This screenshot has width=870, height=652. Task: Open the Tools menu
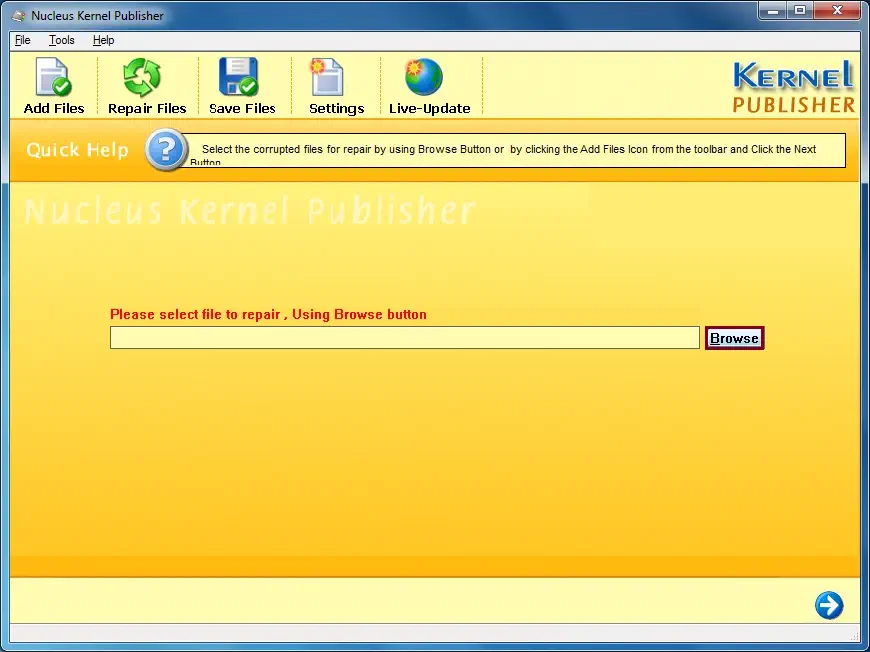point(62,40)
